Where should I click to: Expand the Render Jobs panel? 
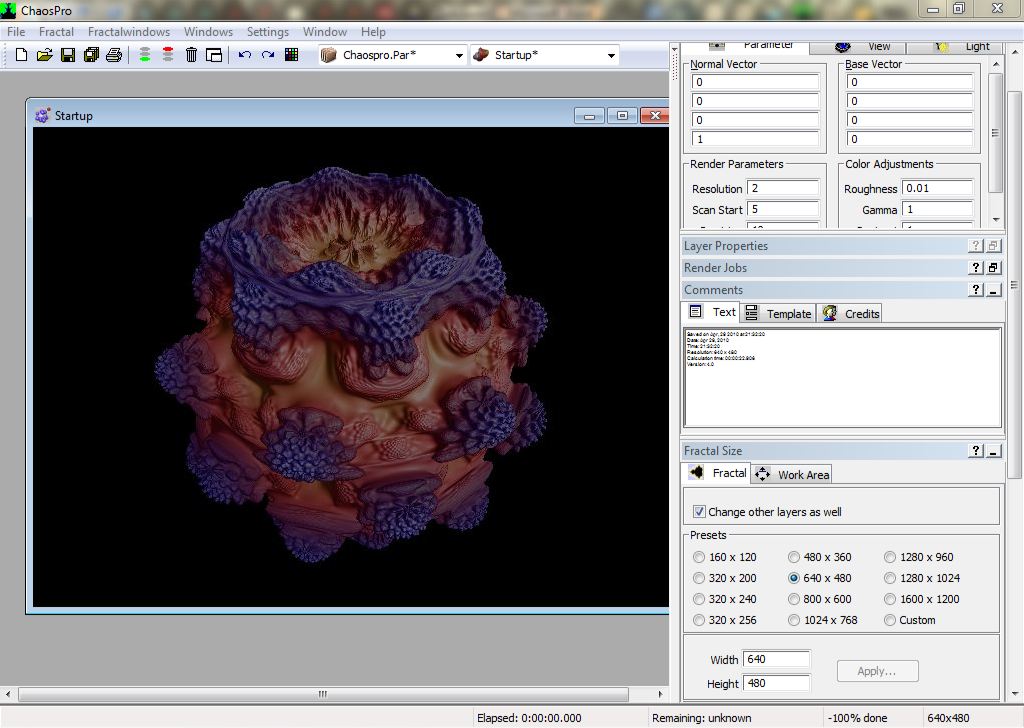coord(992,268)
